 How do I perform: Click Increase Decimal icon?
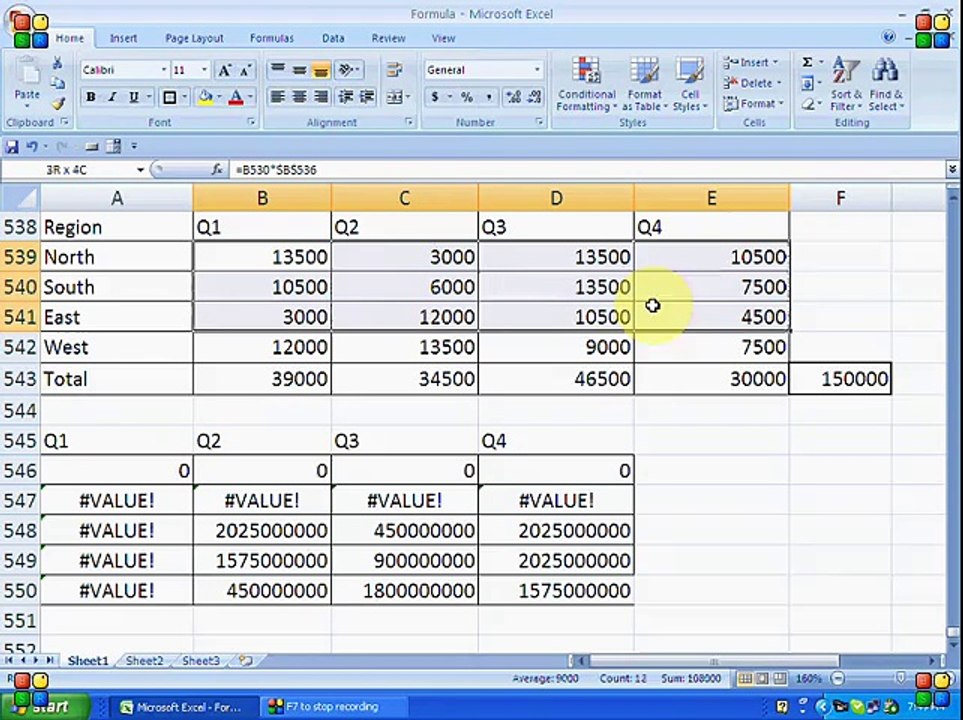click(513, 96)
